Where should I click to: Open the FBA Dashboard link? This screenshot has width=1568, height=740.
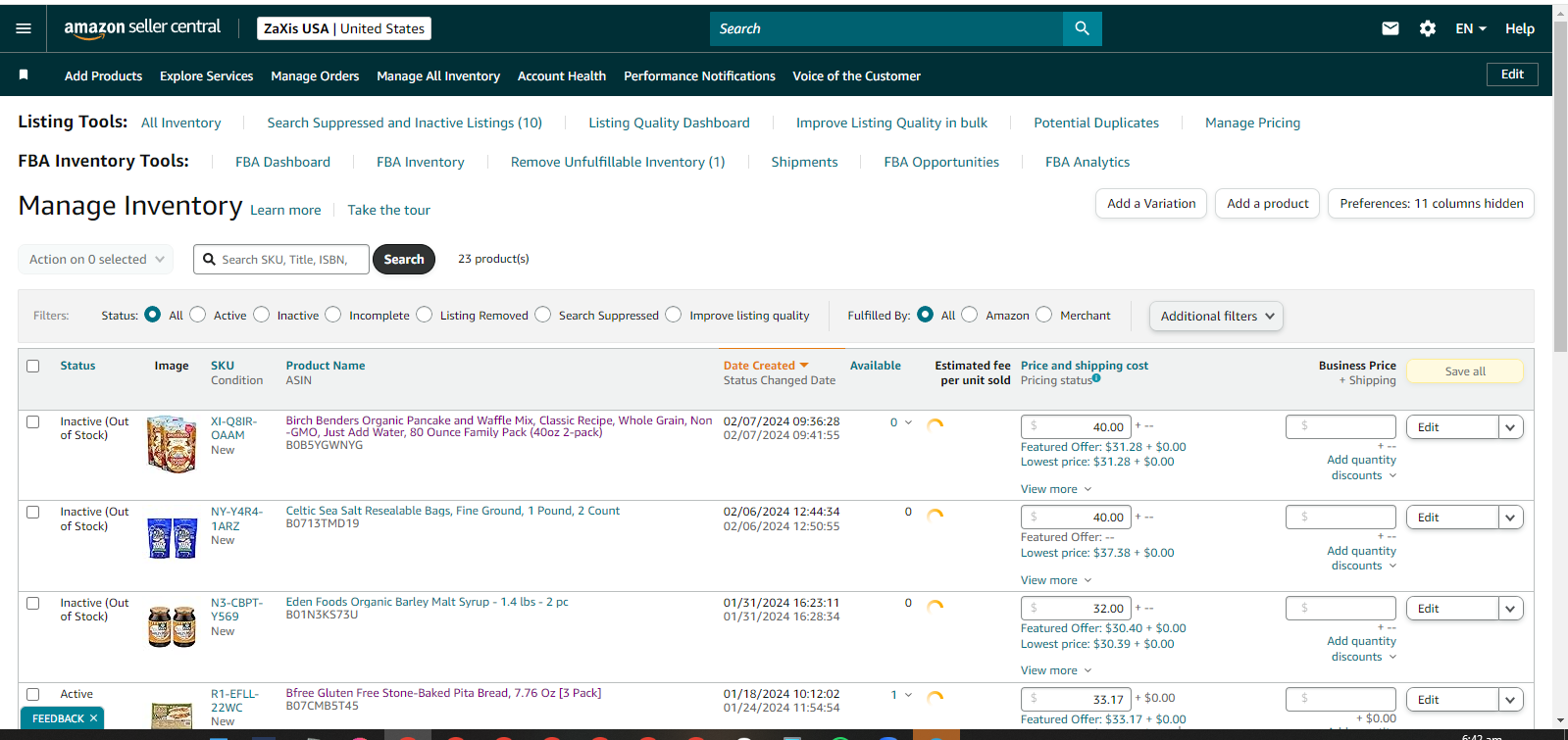pos(282,162)
